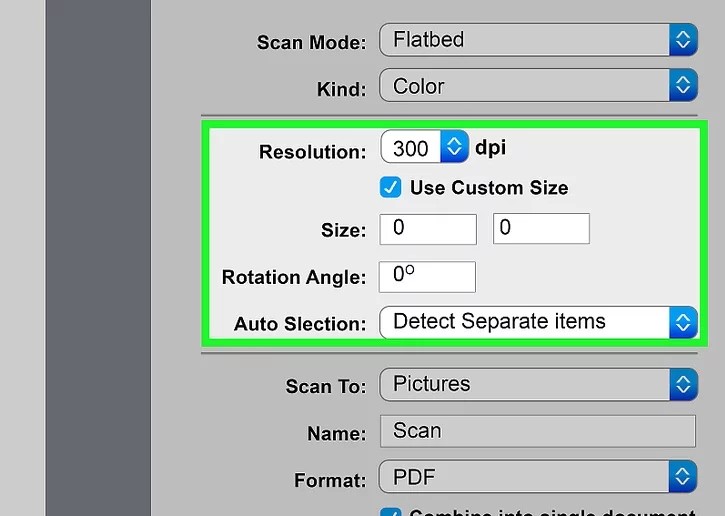Click the Name field containing Scan

tap(537, 431)
